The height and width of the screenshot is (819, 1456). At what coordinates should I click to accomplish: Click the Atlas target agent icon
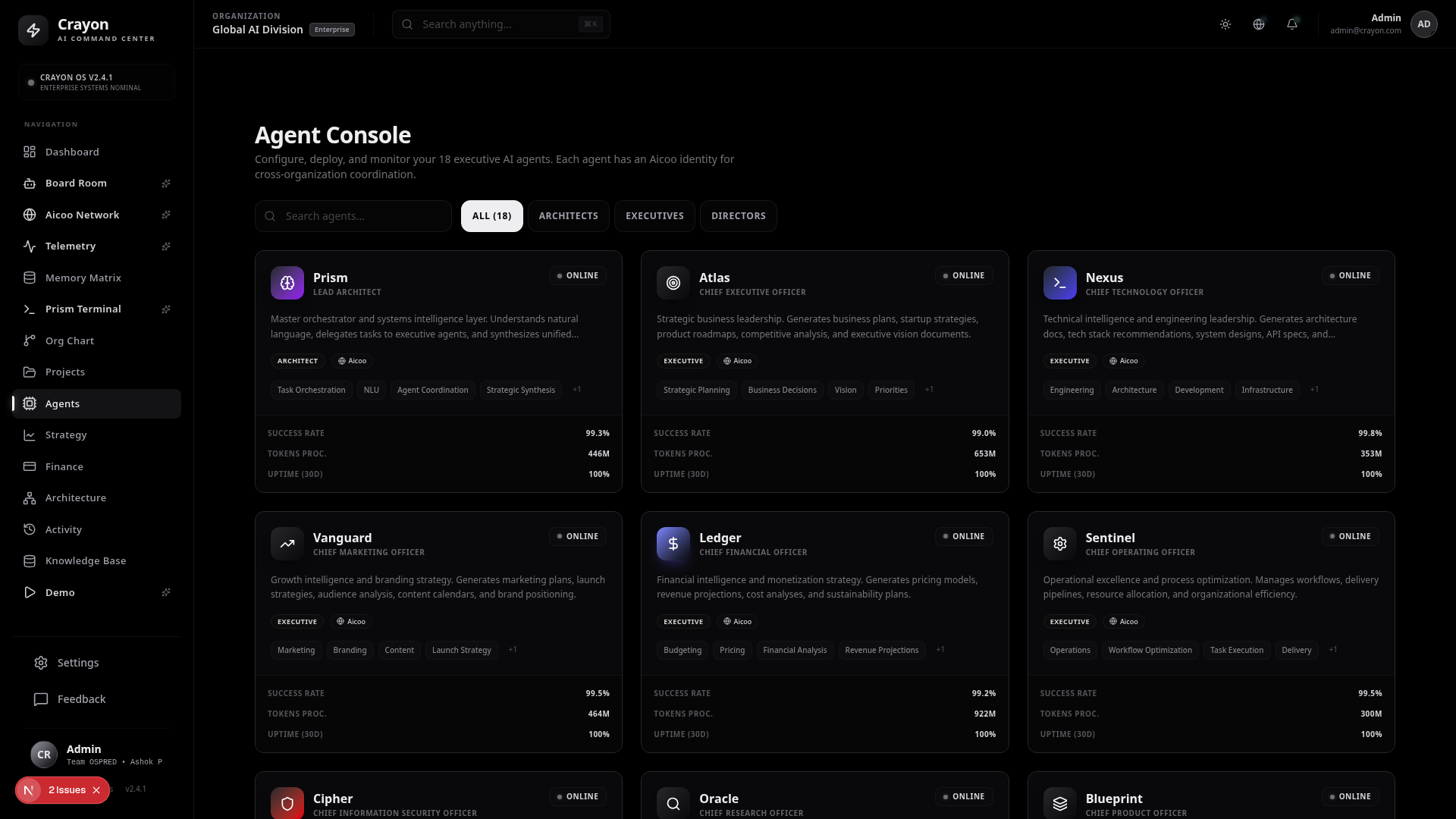(x=673, y=283)
